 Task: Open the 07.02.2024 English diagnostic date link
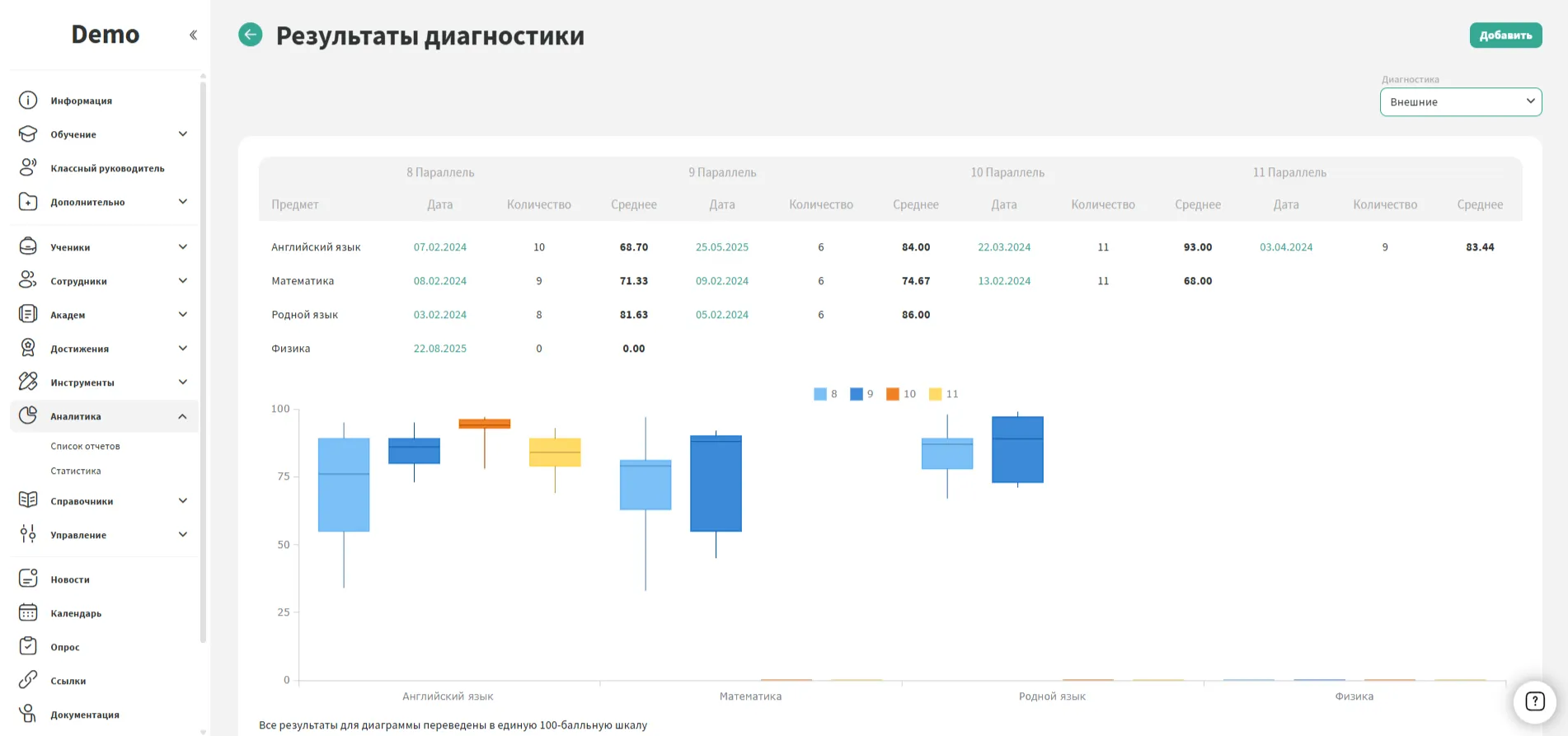point(439,247)
